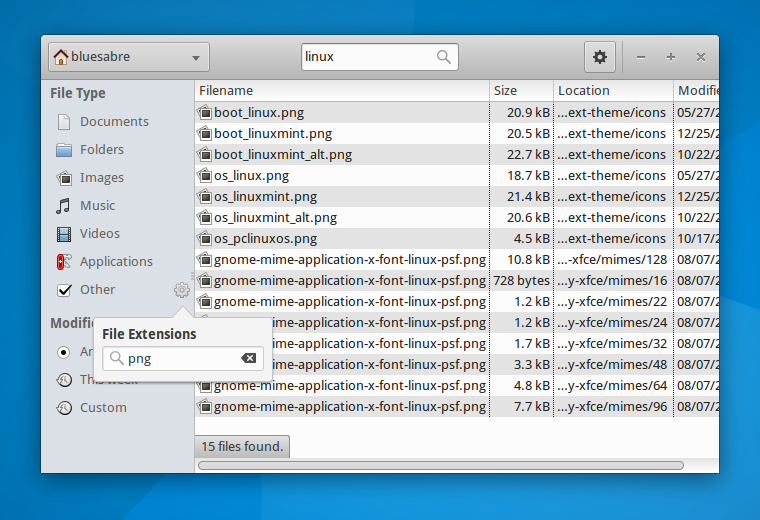Select the Any time modified radio button
760x520 pixels.
pos(63,352)
